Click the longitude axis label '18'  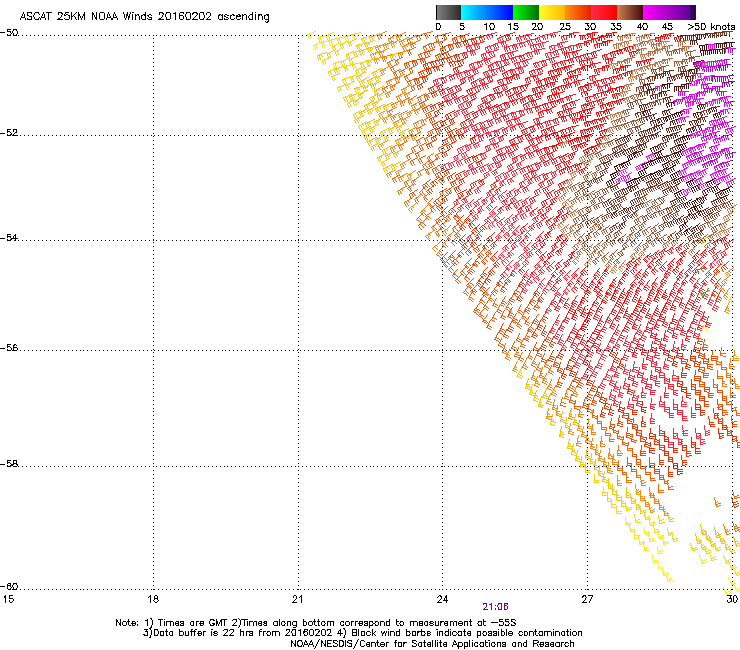point(153,599)
